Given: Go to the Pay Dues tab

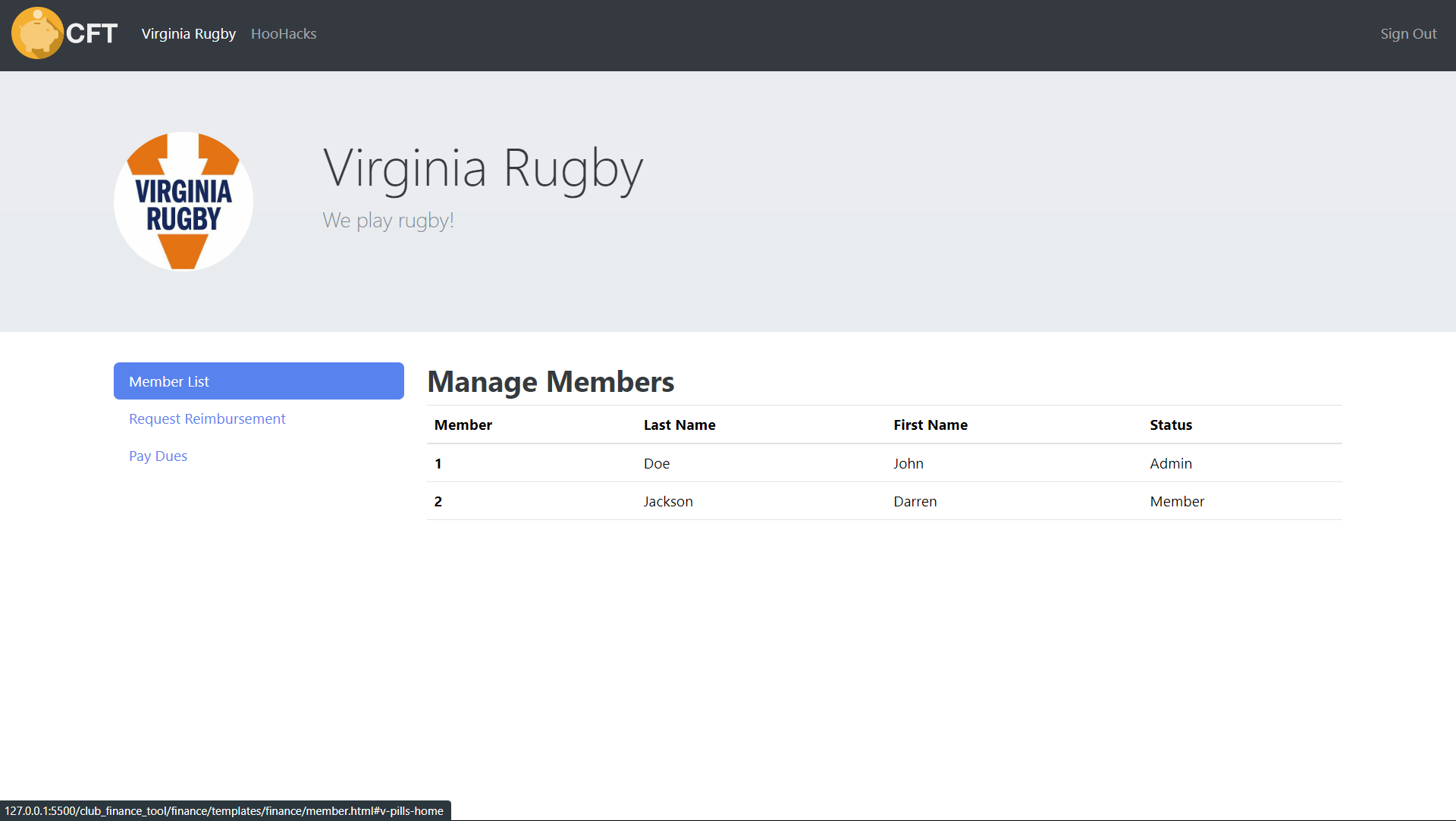Looking at the screenshot, I should (158, 456).
